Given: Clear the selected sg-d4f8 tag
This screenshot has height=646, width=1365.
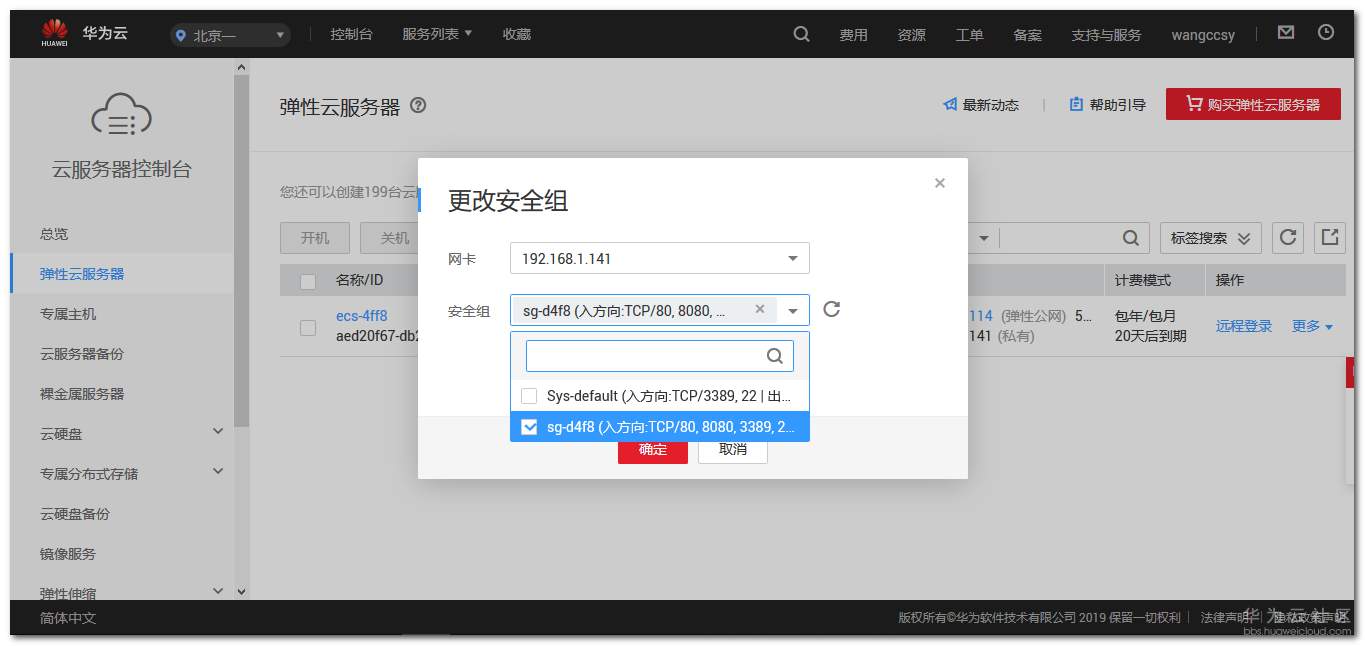Looking at the screenshot, I should 760,310.
